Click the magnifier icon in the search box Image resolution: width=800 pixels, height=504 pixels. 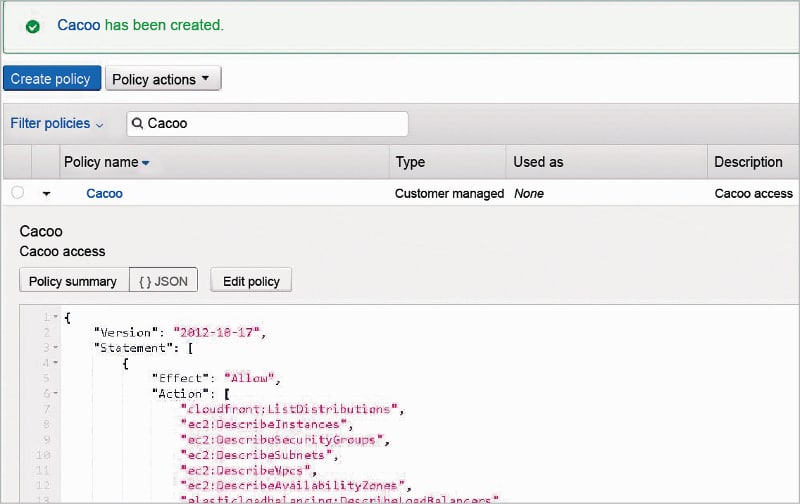point(138,124)
